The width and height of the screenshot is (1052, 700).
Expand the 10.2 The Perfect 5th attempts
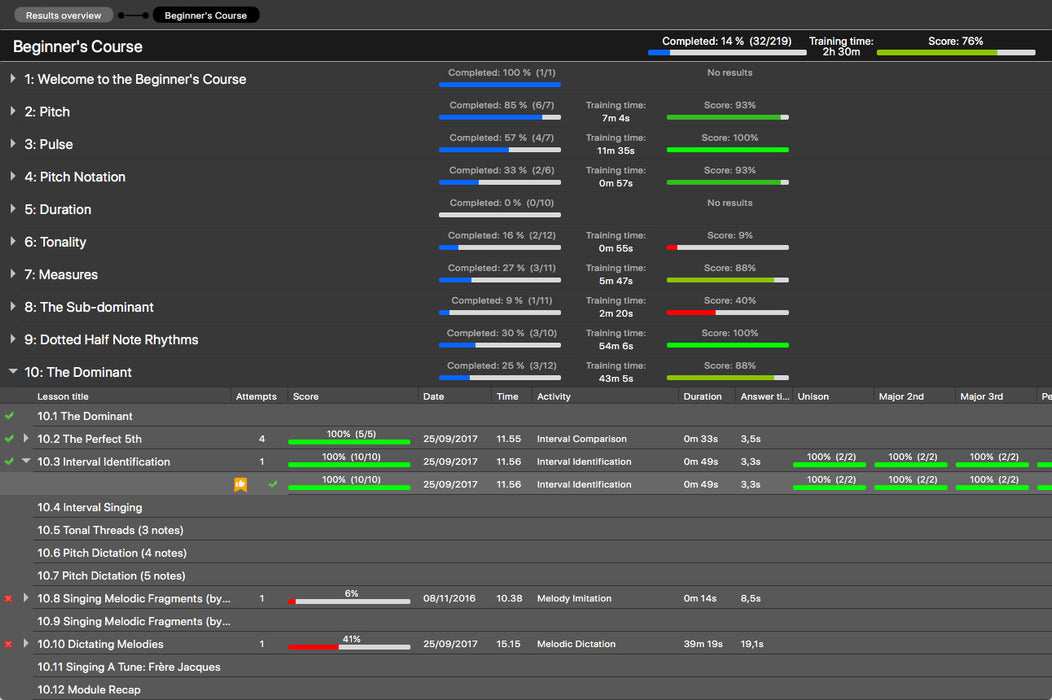[x=26, y=439]
